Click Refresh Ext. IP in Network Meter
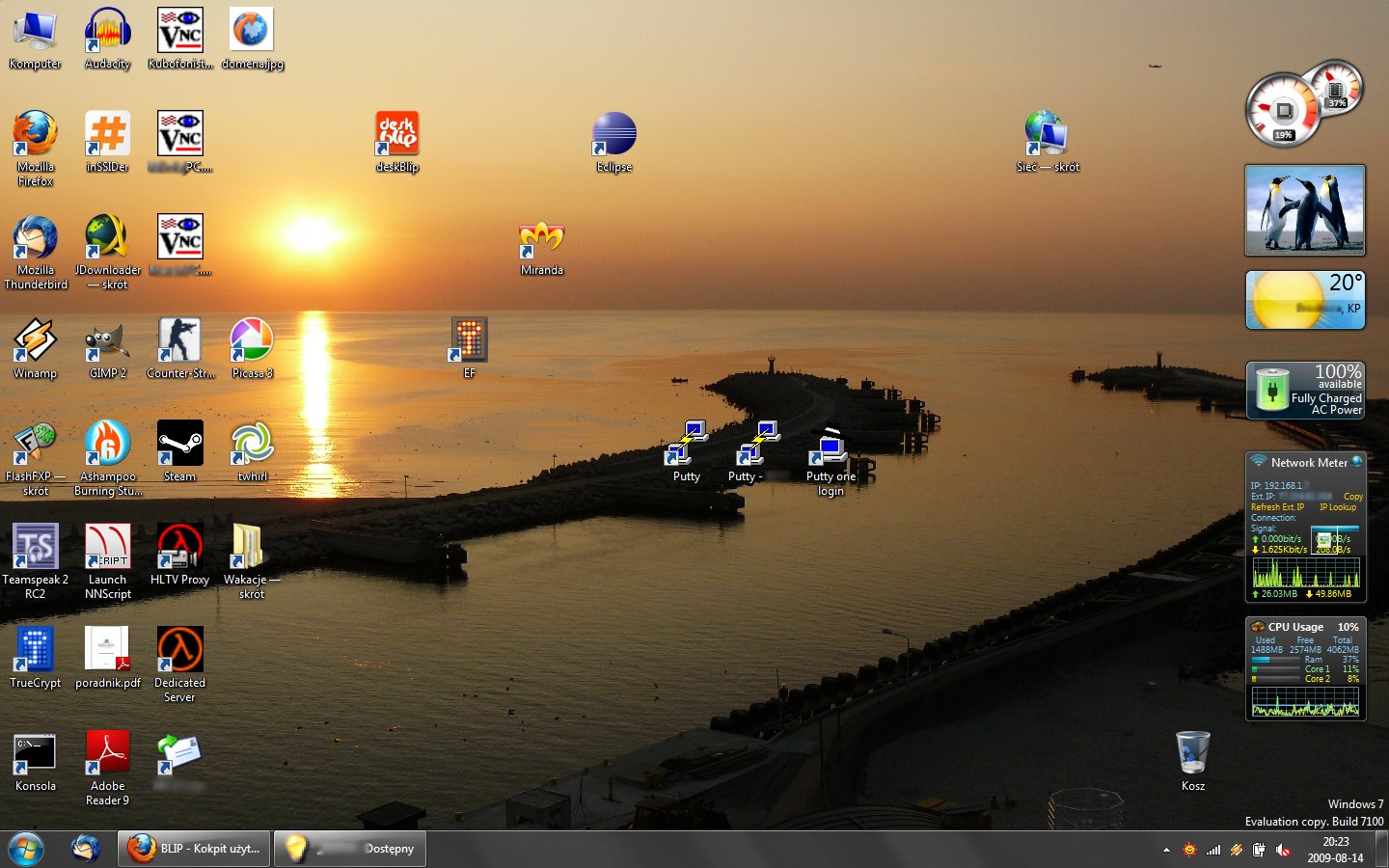The image size is (1389, 868). pos(1277,507)
